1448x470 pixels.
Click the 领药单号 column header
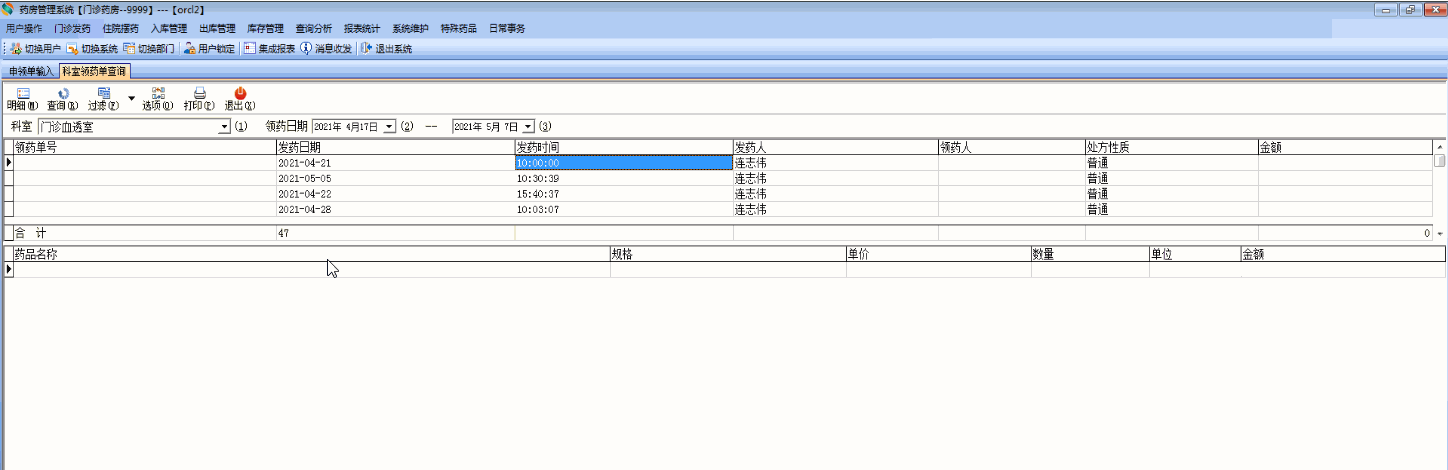pyautogui.click(x=145, y=147)
